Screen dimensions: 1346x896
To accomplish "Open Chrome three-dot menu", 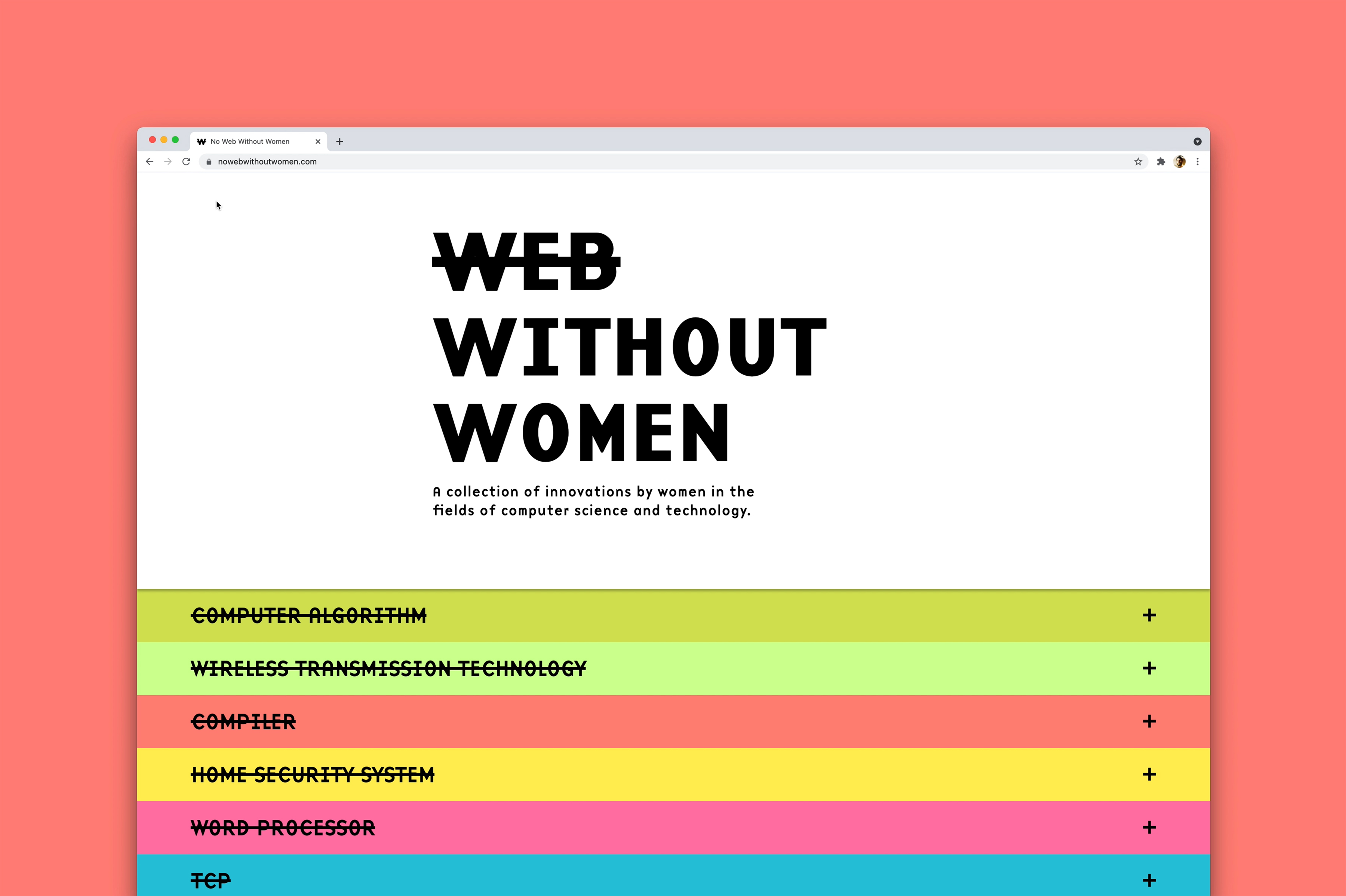I will (x=1198, y=162).
